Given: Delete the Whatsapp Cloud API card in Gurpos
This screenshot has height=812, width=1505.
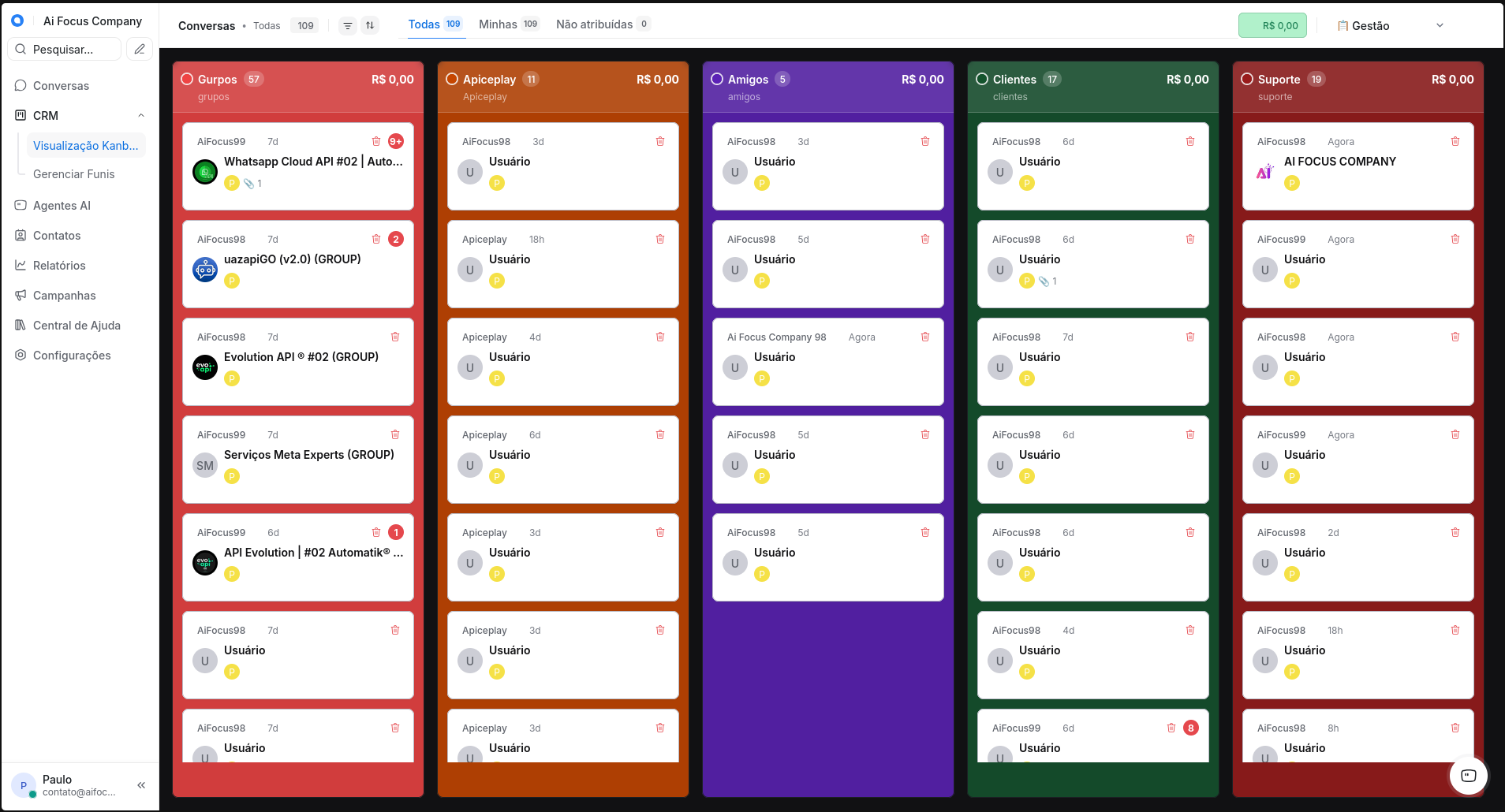Looking at the screenshot, I should coord(376,141).
